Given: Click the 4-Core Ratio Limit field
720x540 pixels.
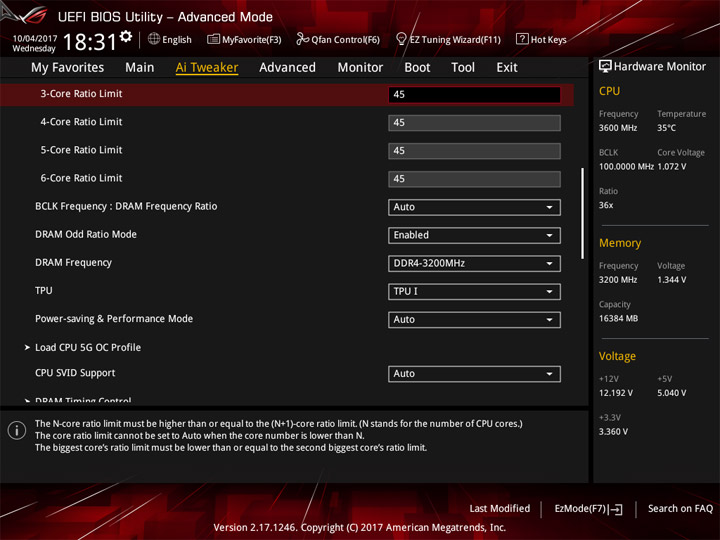Looking at the screenshot, I should (474, 123).
